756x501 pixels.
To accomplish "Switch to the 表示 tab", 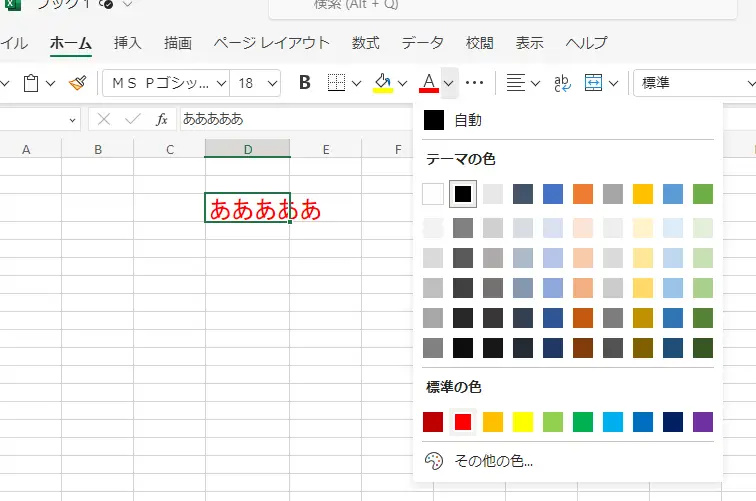I will 529,43.
